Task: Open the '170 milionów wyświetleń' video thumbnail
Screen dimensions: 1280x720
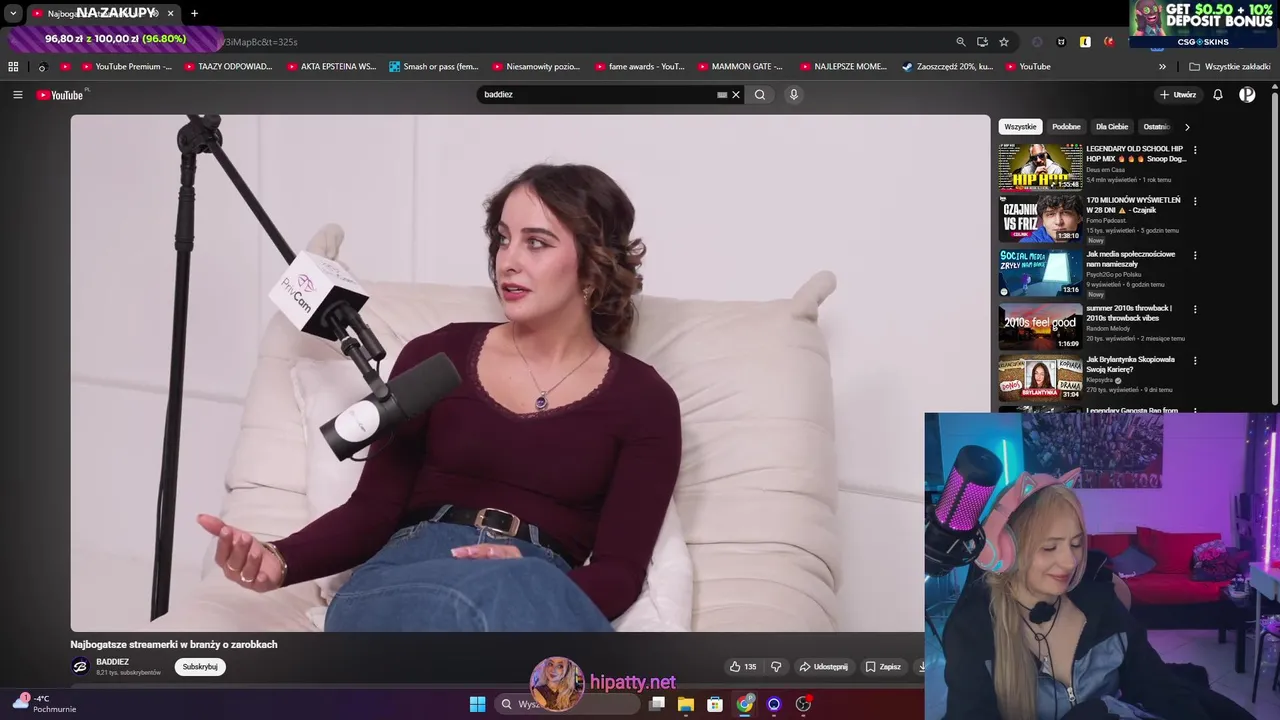Action: 1040,219
